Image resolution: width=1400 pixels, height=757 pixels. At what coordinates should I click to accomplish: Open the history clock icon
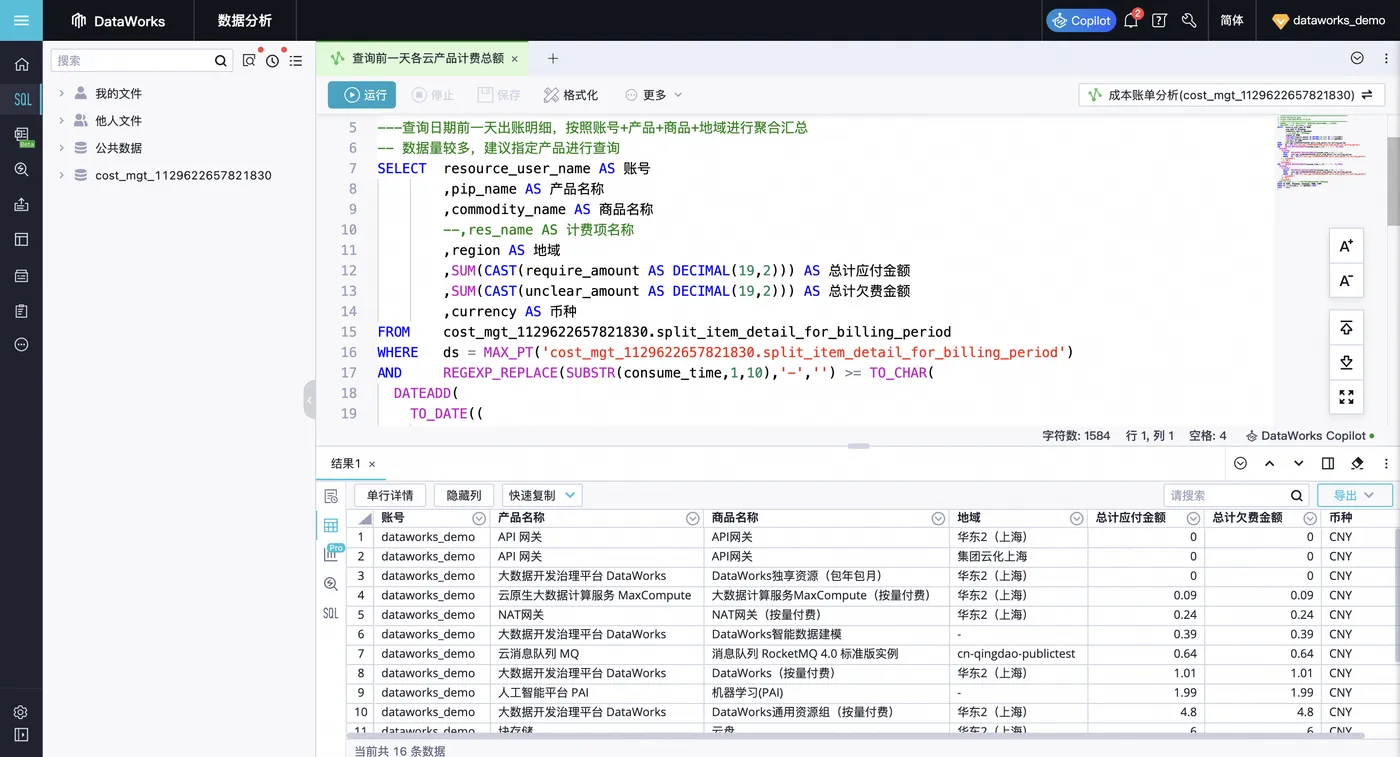(x=272, y=61)
